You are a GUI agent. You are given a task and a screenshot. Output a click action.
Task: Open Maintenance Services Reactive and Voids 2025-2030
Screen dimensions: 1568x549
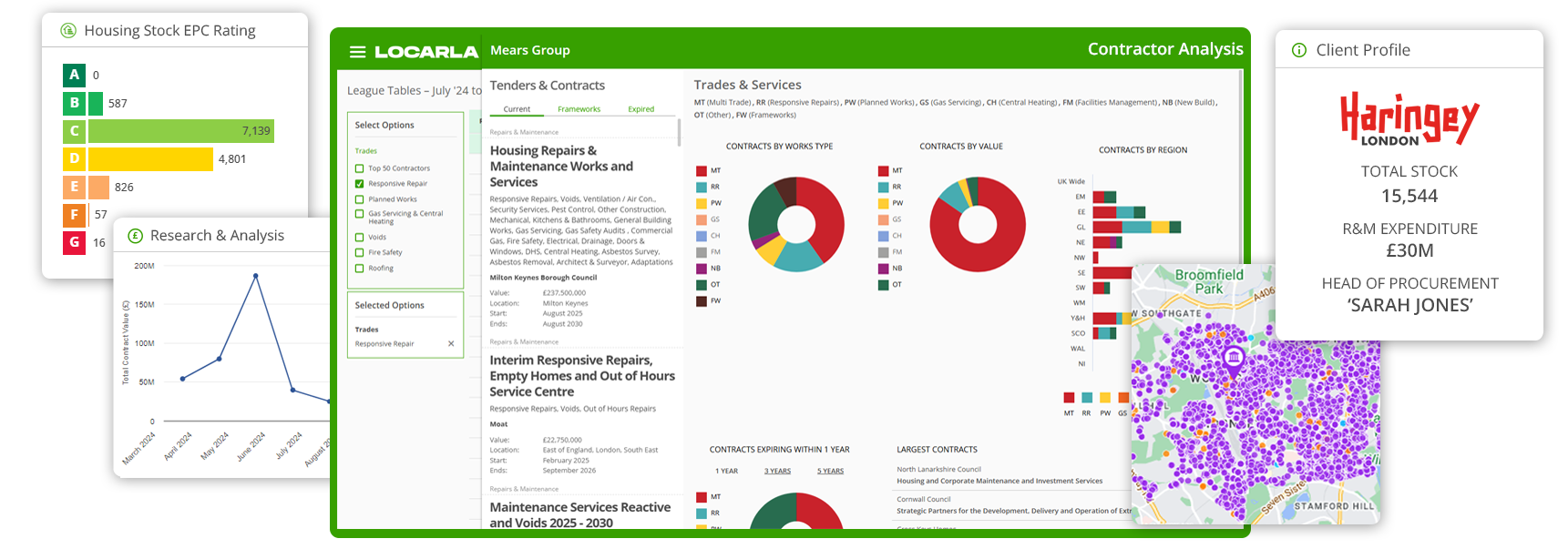(x=579, y=514)
